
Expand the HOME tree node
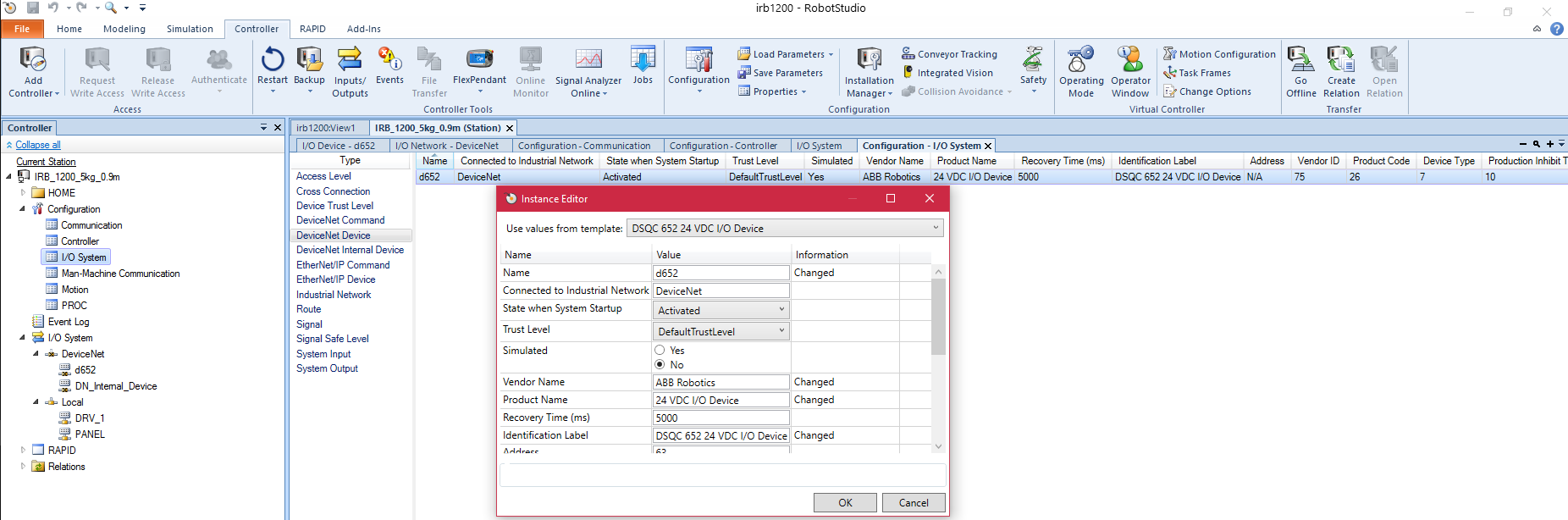click(24, 193)
